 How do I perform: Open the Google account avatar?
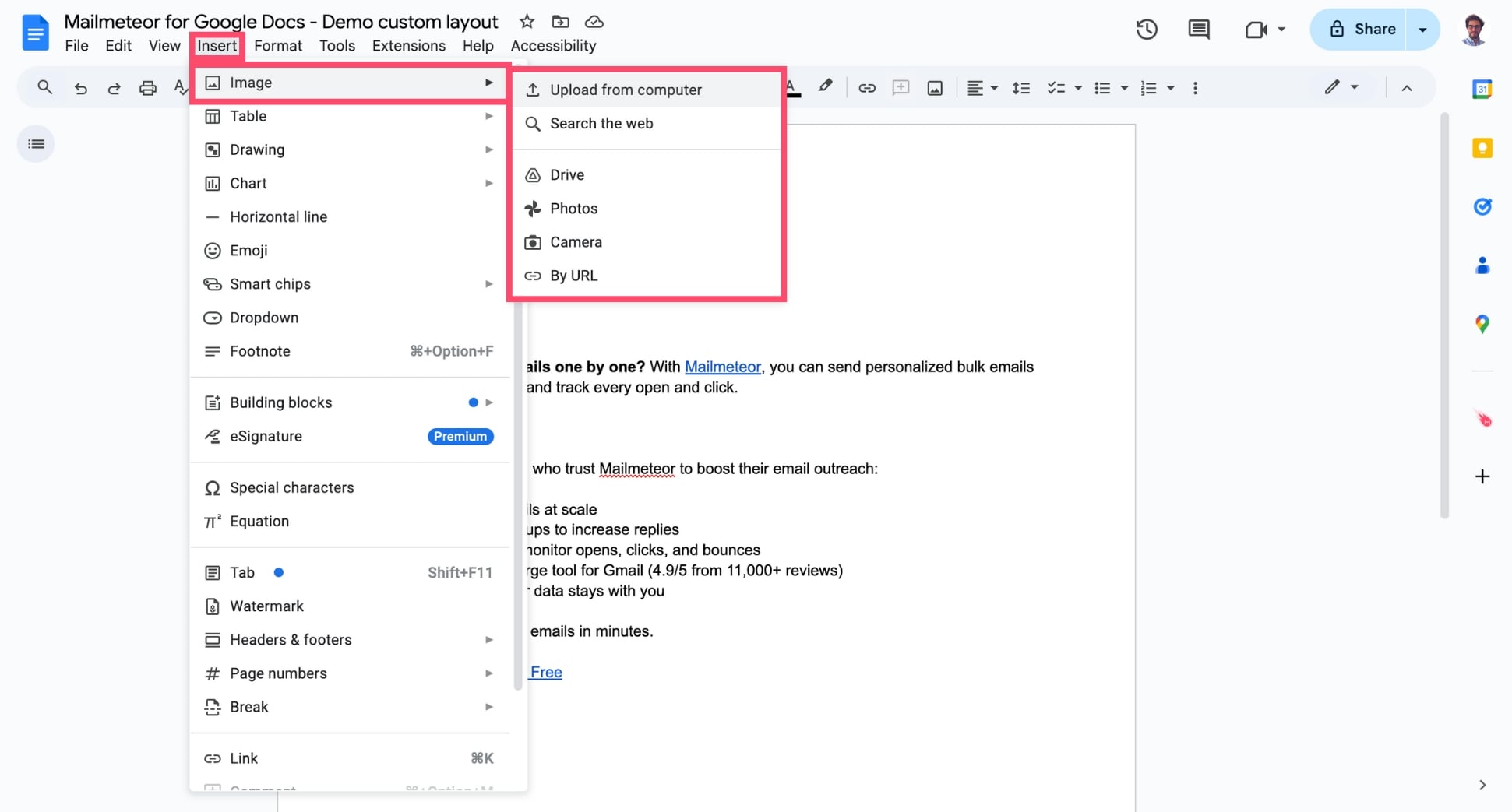point(1474,30)
